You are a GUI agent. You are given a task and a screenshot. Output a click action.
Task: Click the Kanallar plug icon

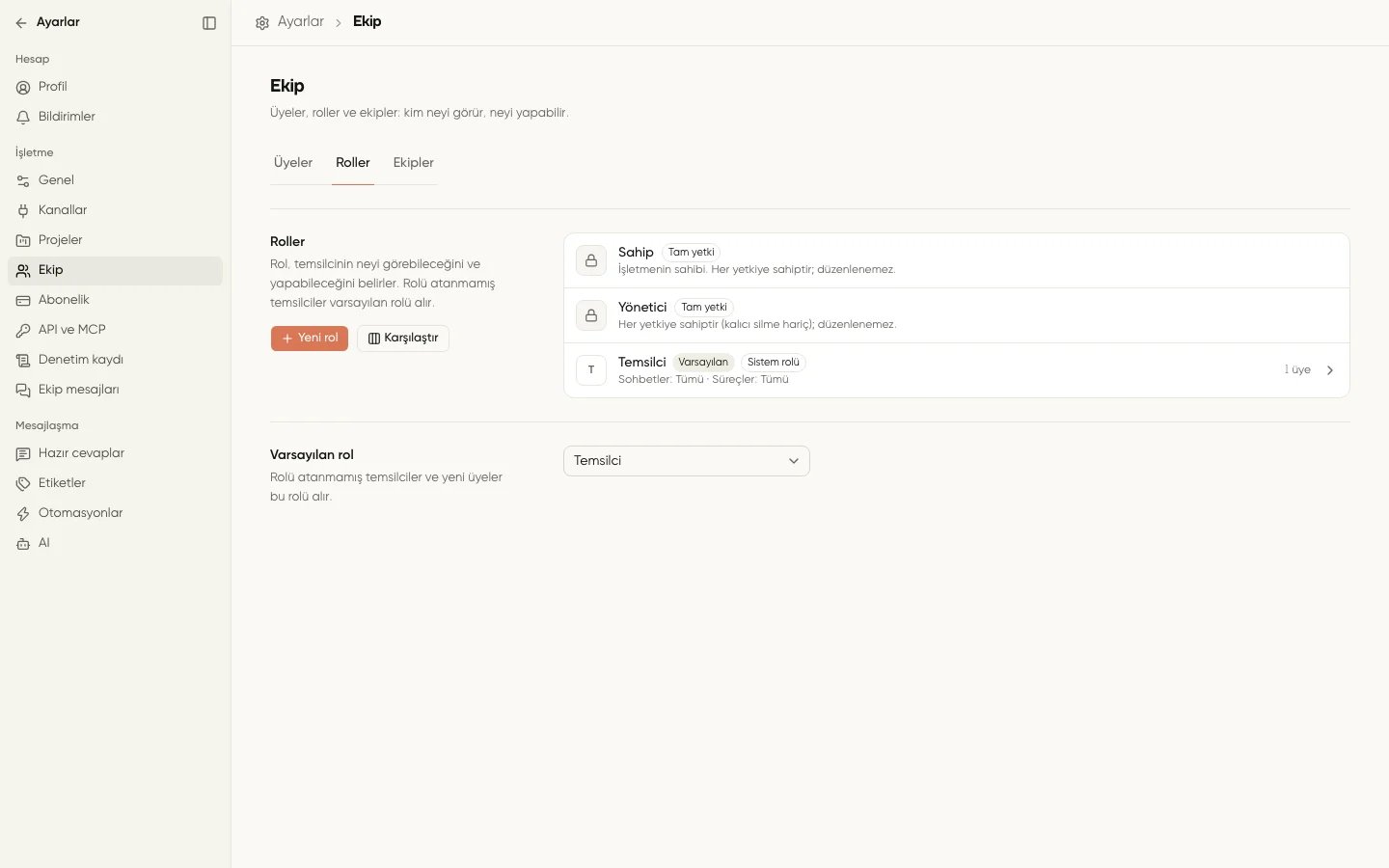23,211
